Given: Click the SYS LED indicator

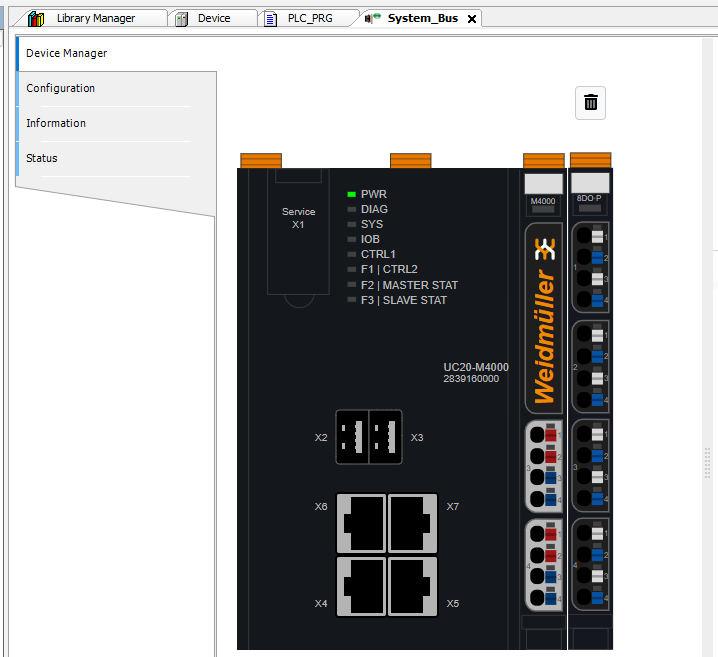Looking at the screenshot, I should pos(351,224).
